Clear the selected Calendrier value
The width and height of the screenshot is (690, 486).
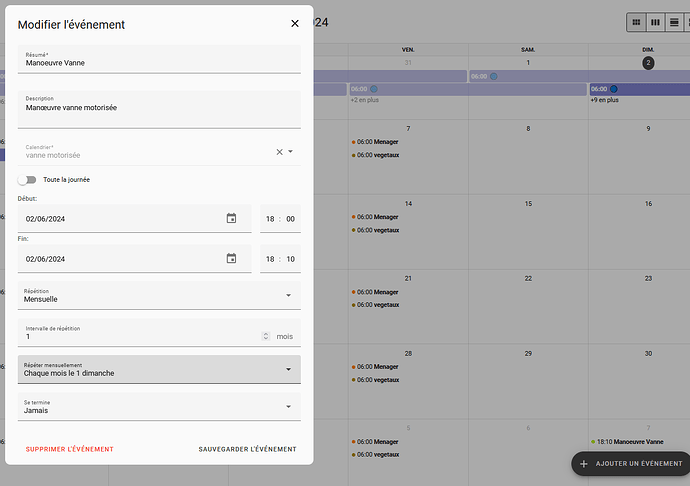[279, 152]
